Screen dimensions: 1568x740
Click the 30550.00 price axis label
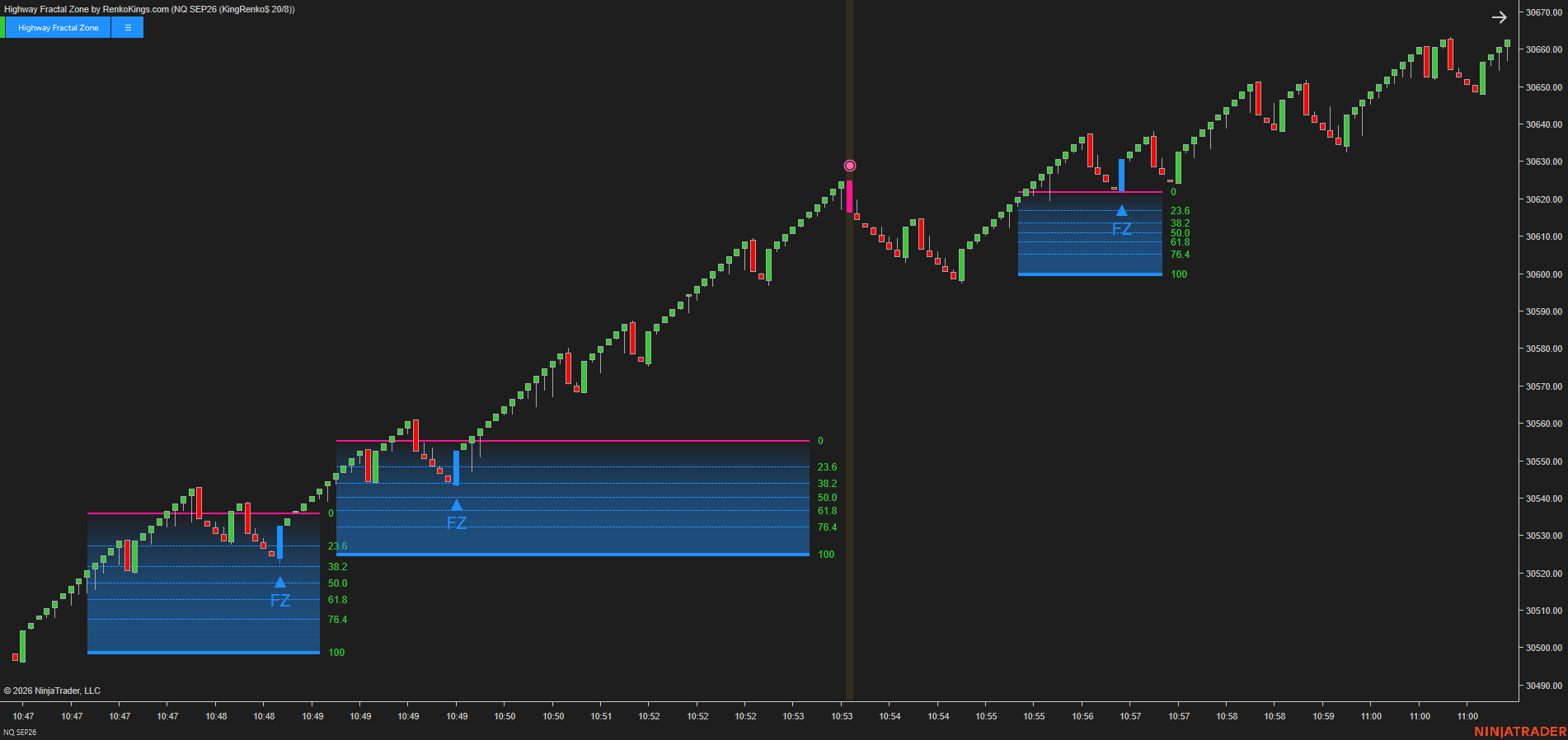1543,461
